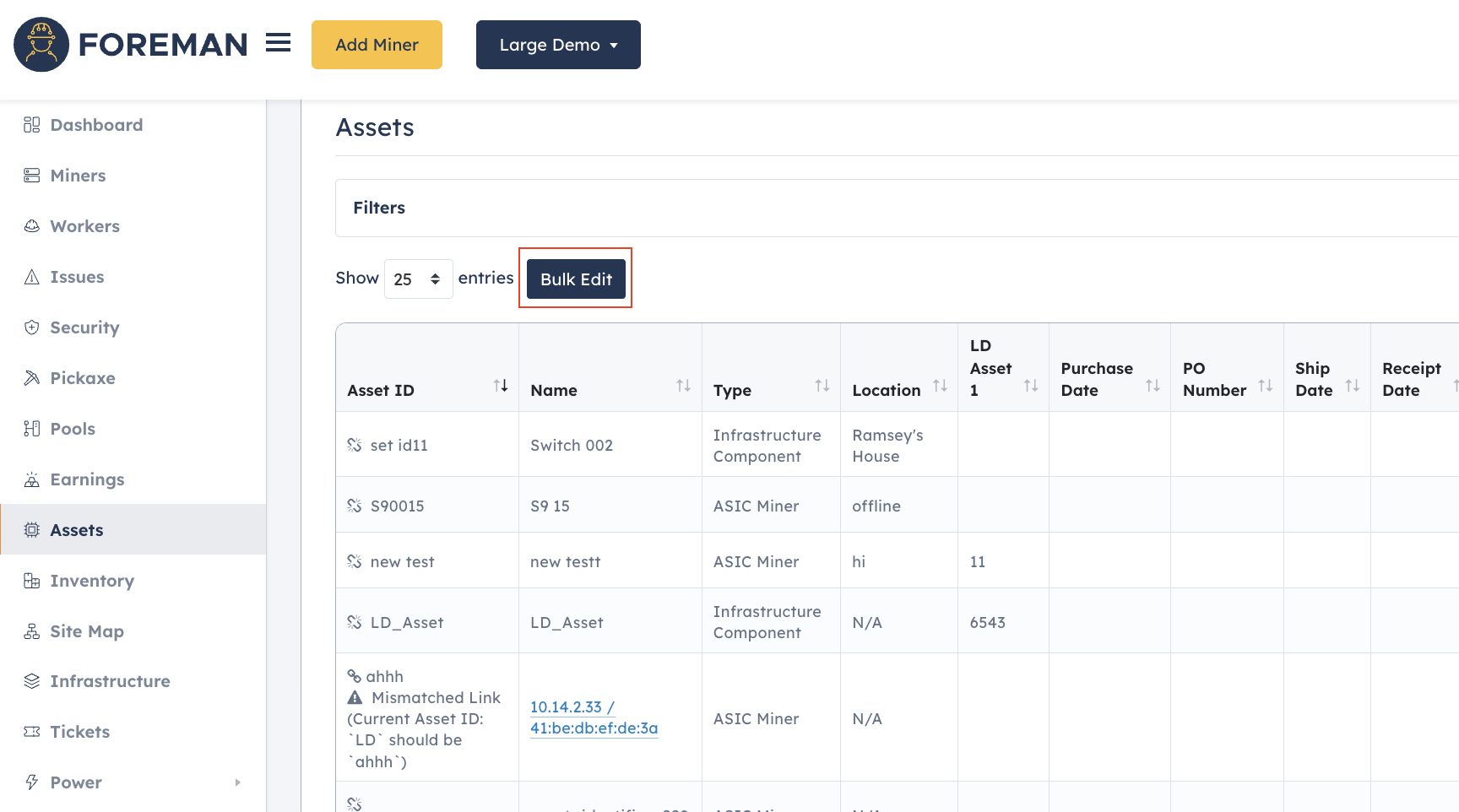Open Workers in sidebar
Screen dimensions: 1459x812
tap(84, 226)
